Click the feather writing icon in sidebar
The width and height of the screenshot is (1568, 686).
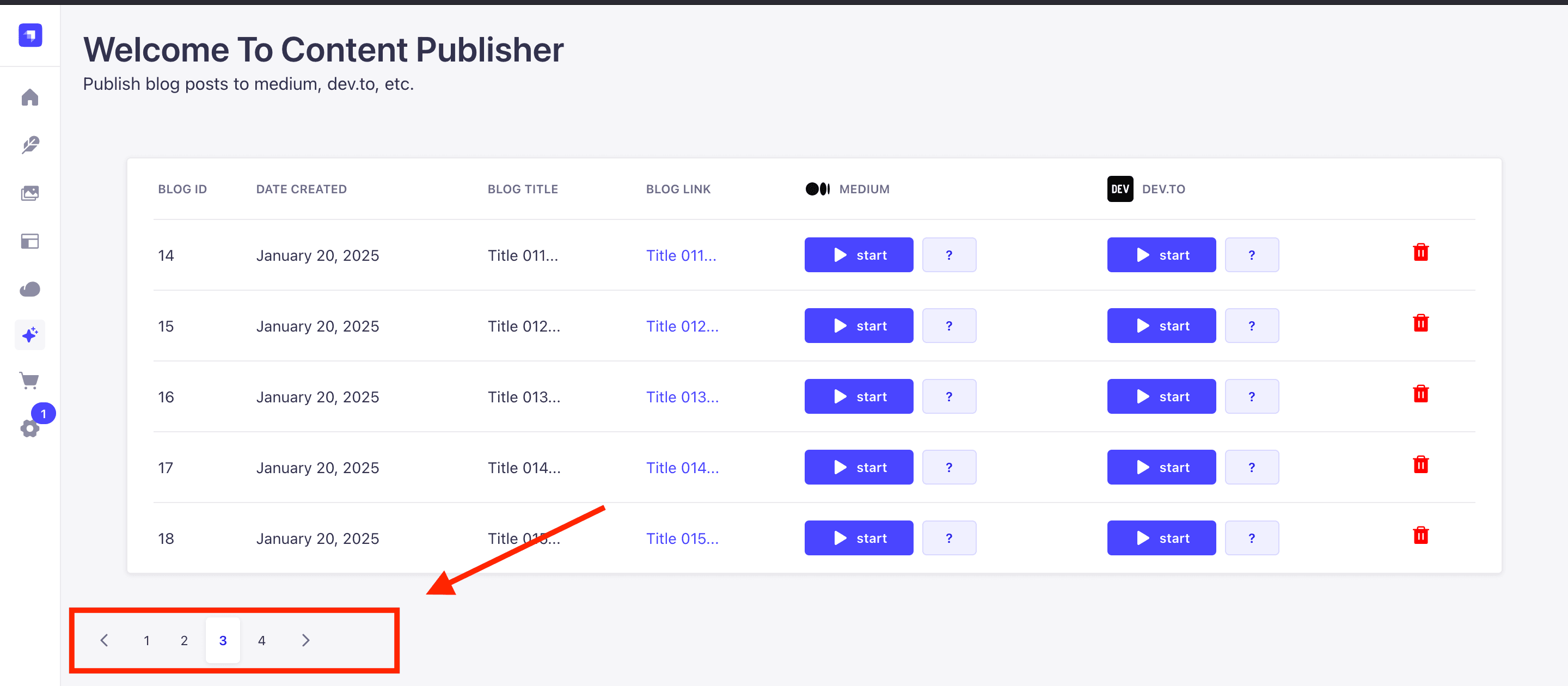point(30,145)
